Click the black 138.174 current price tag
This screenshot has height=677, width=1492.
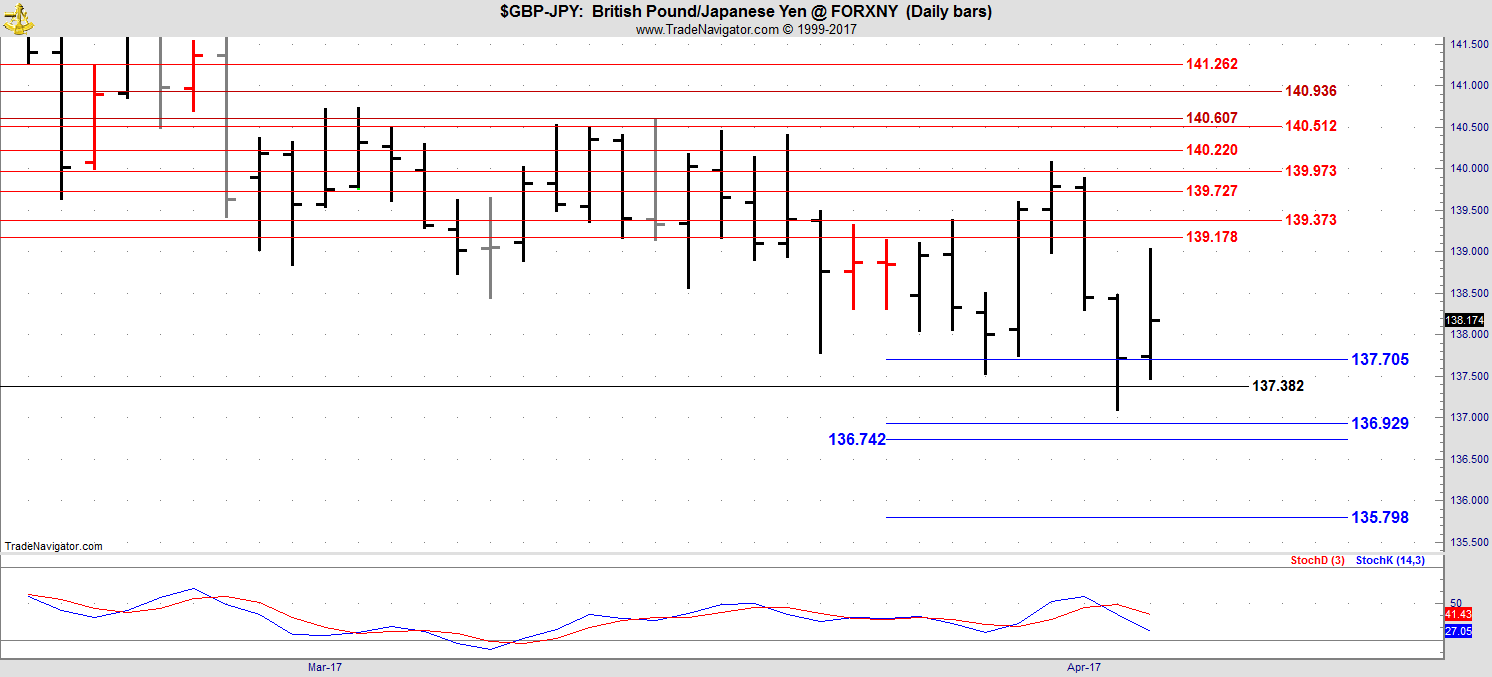pos(1463,320)
